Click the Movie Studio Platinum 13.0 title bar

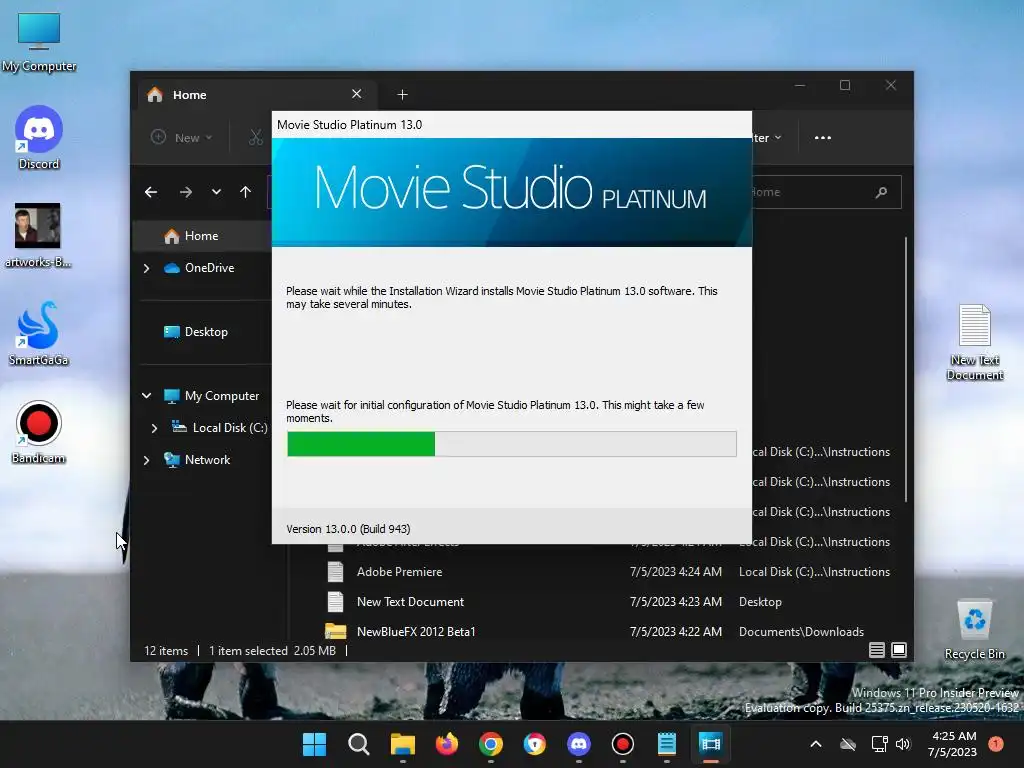pyautogui.click(x=511, y=125)
